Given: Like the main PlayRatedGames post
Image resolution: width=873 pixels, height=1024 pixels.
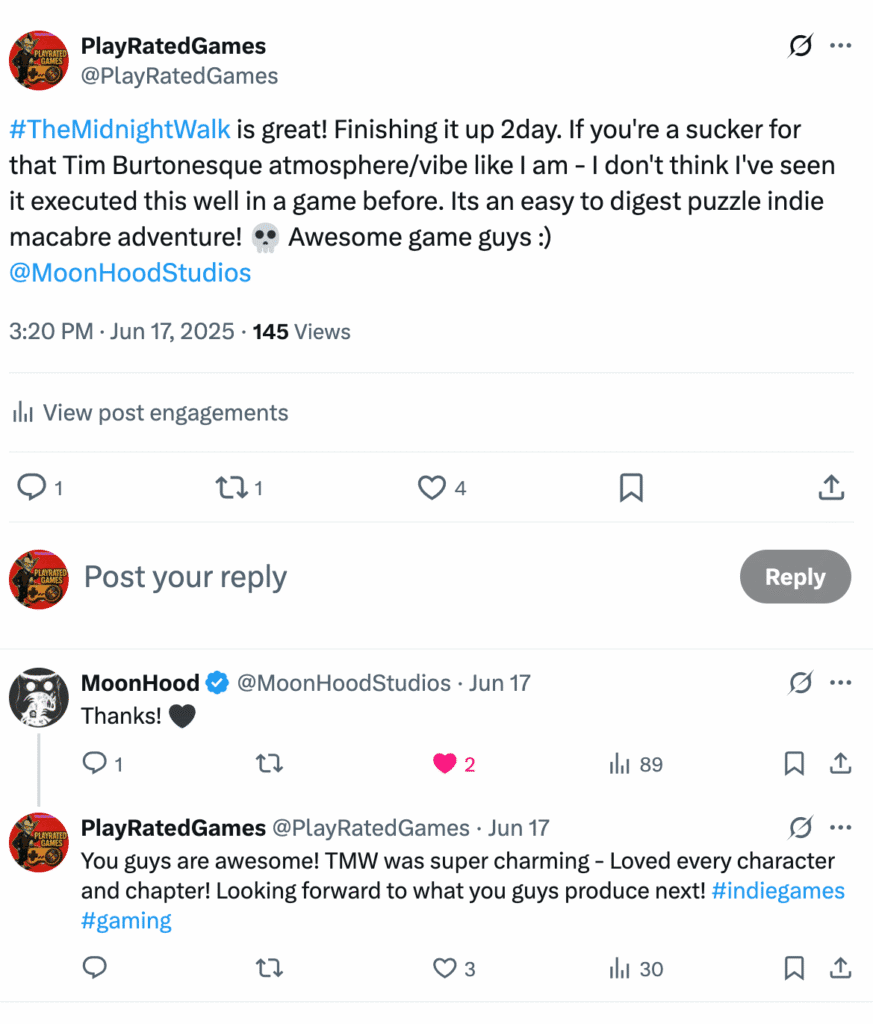Looking at the screenshot, I should (x=432, y=488).
